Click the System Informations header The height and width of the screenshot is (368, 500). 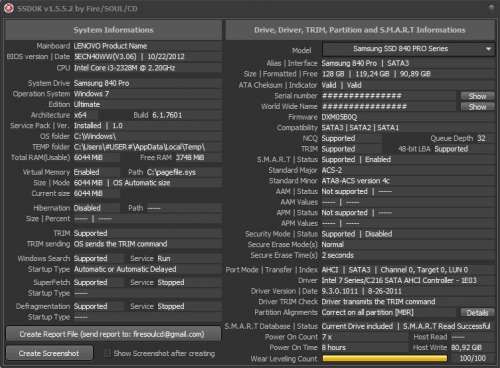click(x=113, y=30)
